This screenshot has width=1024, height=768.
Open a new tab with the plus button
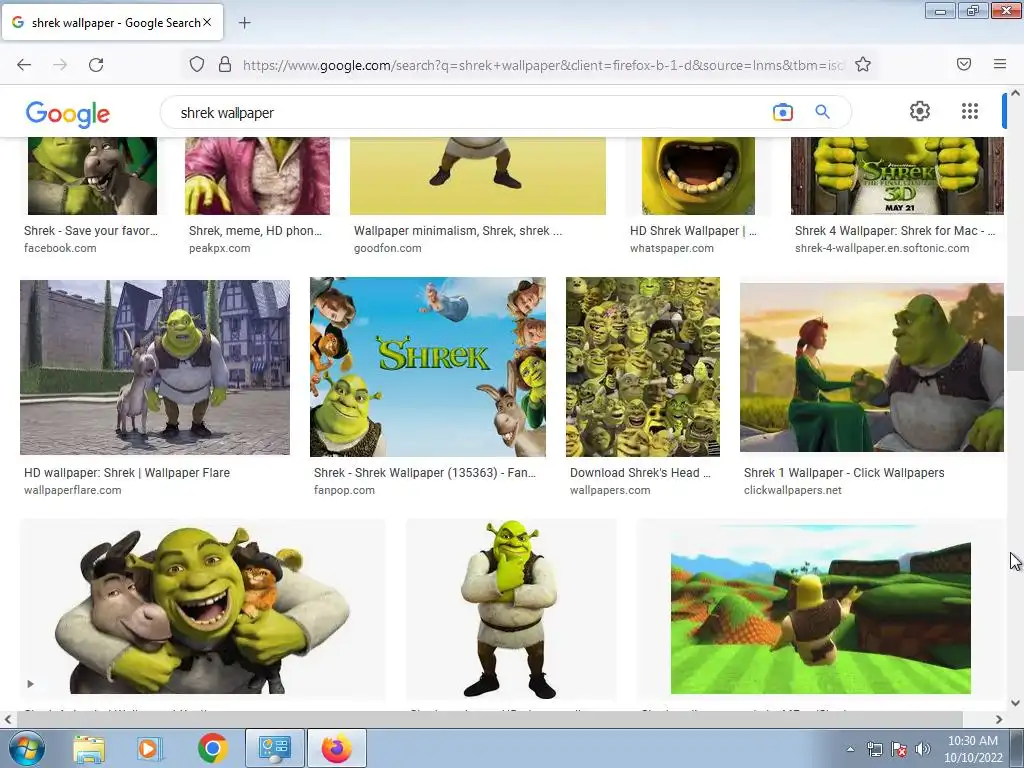(244, 23)
